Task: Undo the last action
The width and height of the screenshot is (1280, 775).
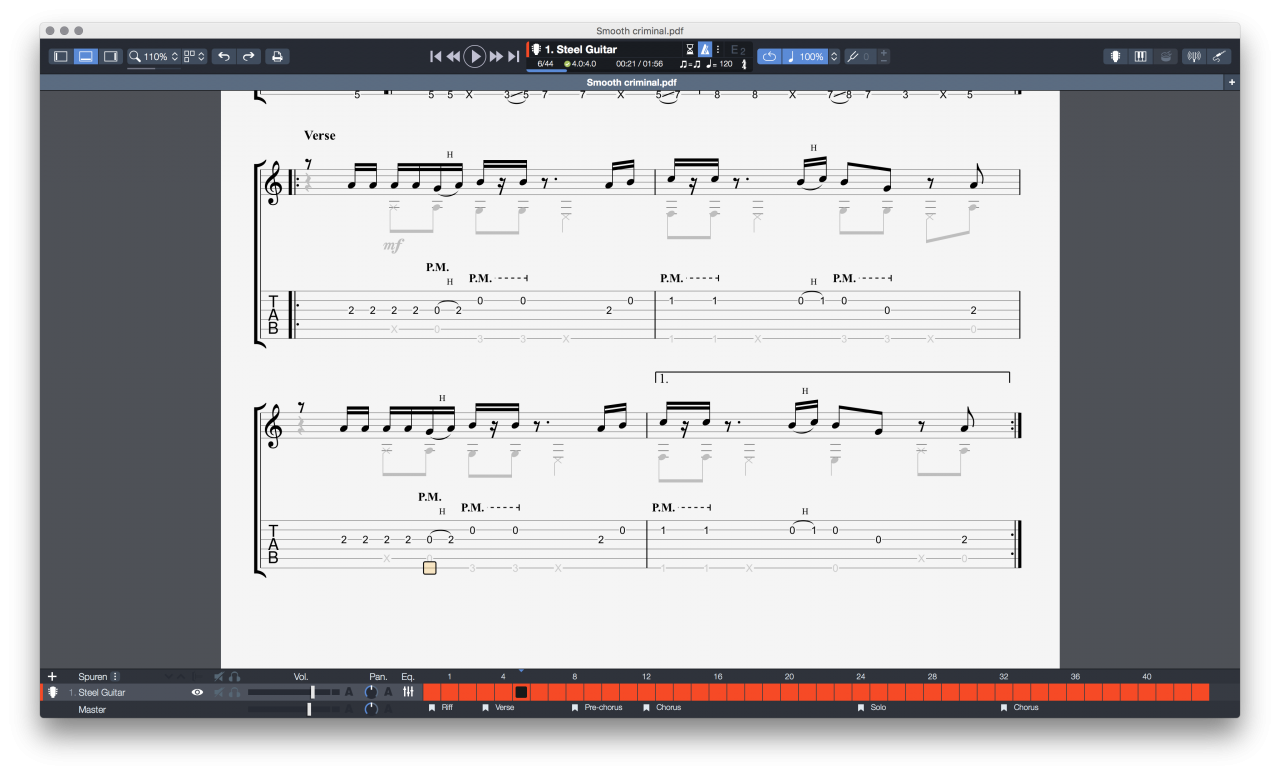Action: tap(224, 56)
